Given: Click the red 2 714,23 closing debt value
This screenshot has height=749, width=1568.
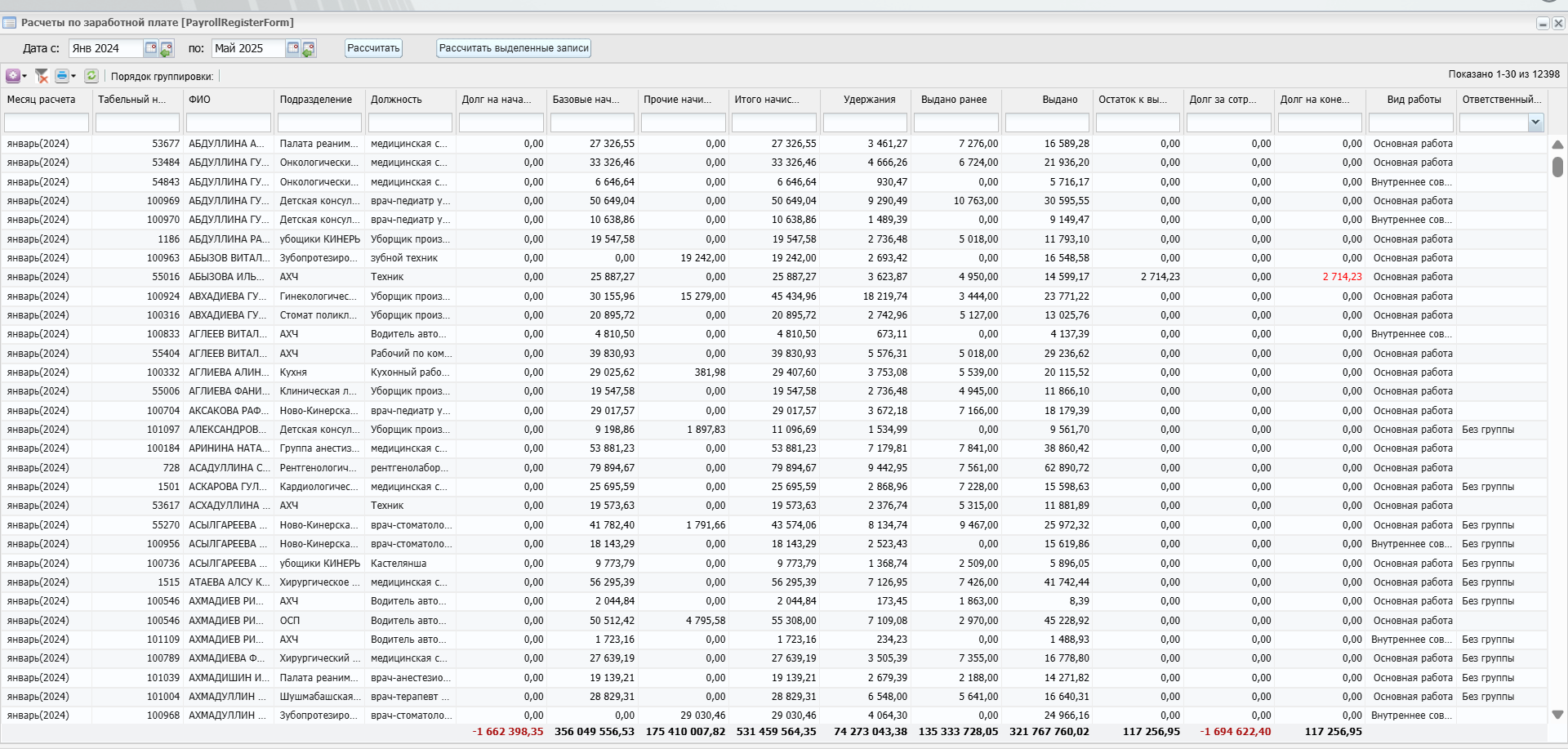Looking at the screenshot, I should point(1342,277).
